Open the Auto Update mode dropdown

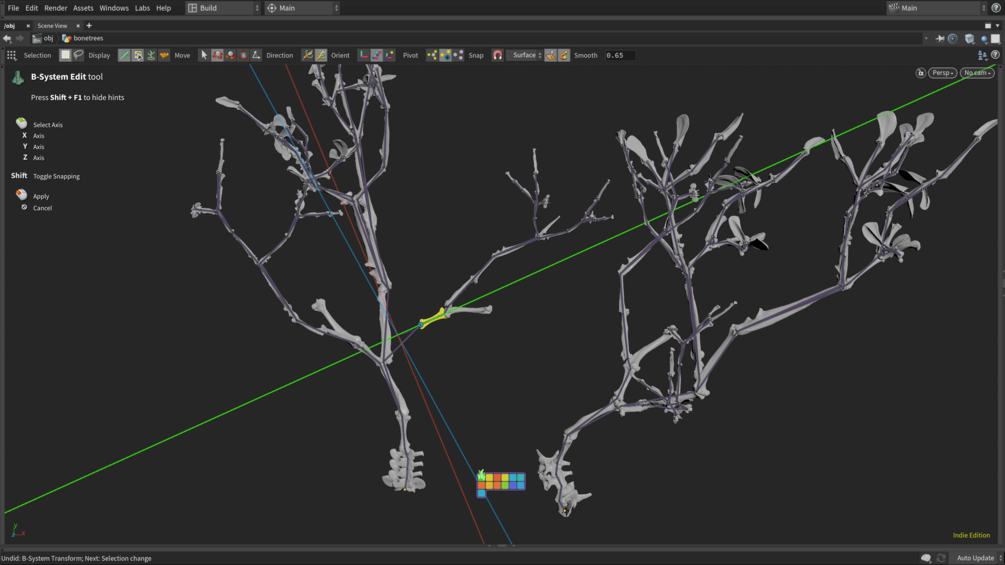pyautogui.click(x=978, y=558)
